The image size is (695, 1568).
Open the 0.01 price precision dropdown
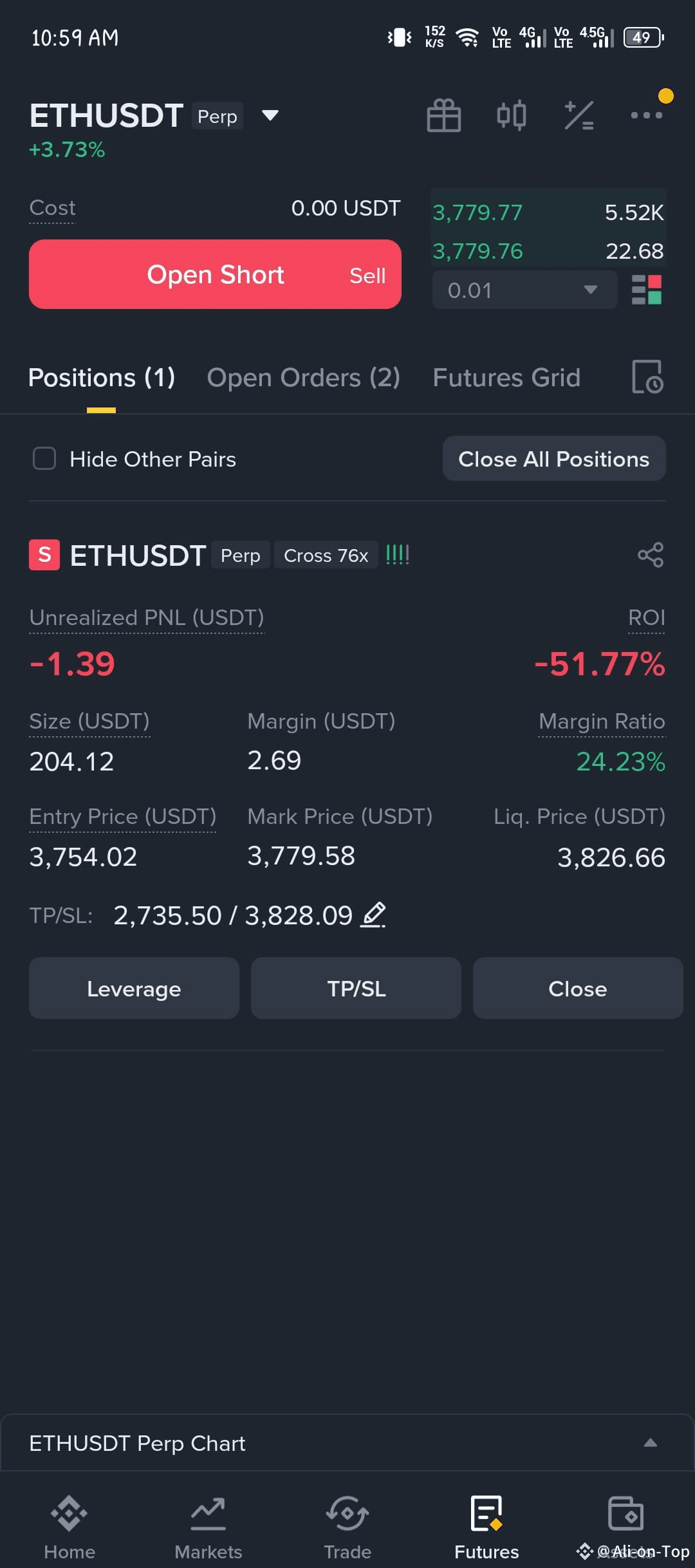[x=524, y=290]
